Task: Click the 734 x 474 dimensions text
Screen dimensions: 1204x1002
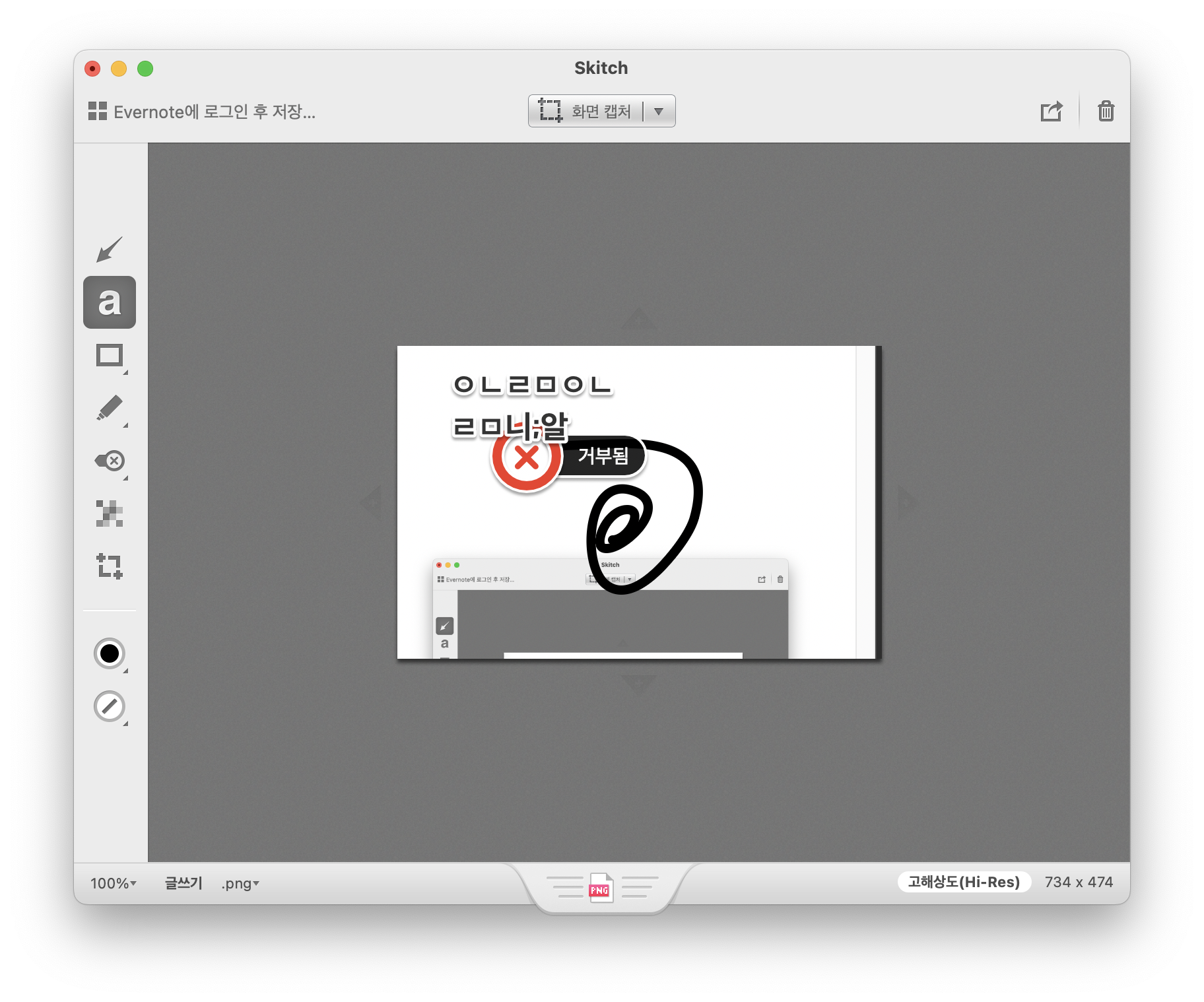Action: point(1079,882)
